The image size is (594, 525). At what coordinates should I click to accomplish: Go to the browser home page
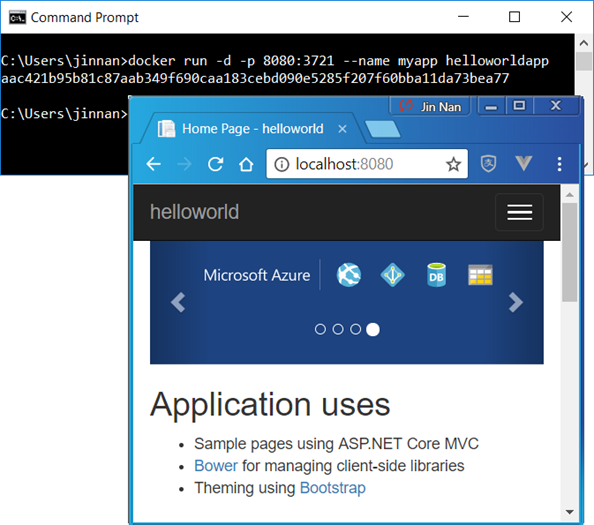pyautogui.click(x=246, y=164)
